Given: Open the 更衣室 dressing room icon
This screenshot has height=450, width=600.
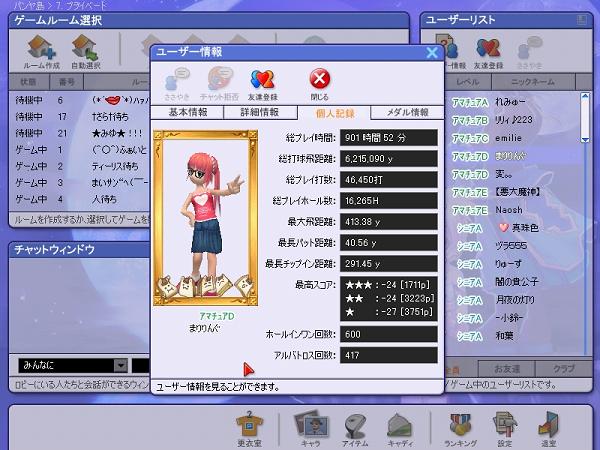Looking at the screenshot, I should (x=249, y=429).
